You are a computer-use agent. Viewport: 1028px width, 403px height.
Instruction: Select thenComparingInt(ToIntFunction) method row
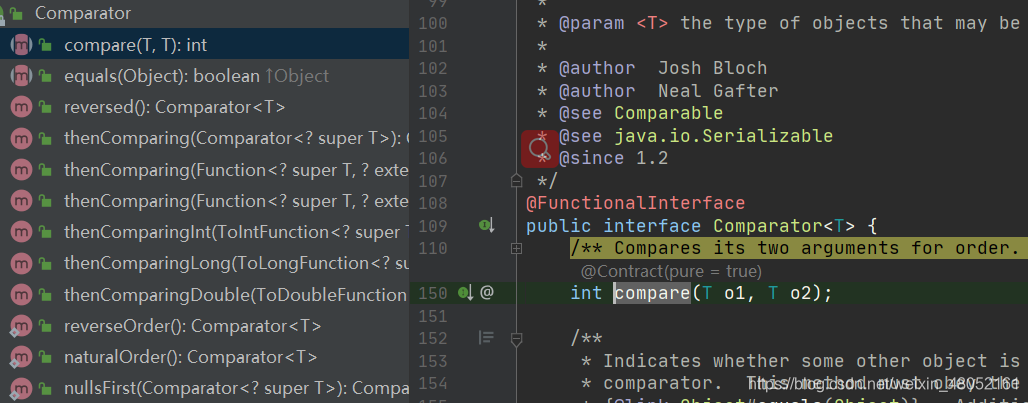[x=205, y=232]
